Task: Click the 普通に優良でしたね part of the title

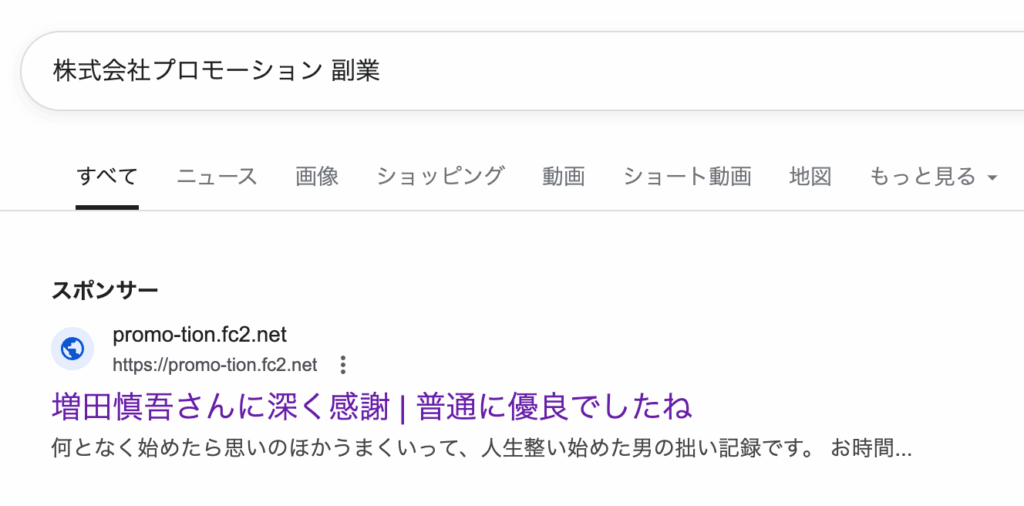Action: (x=553, y=407)
